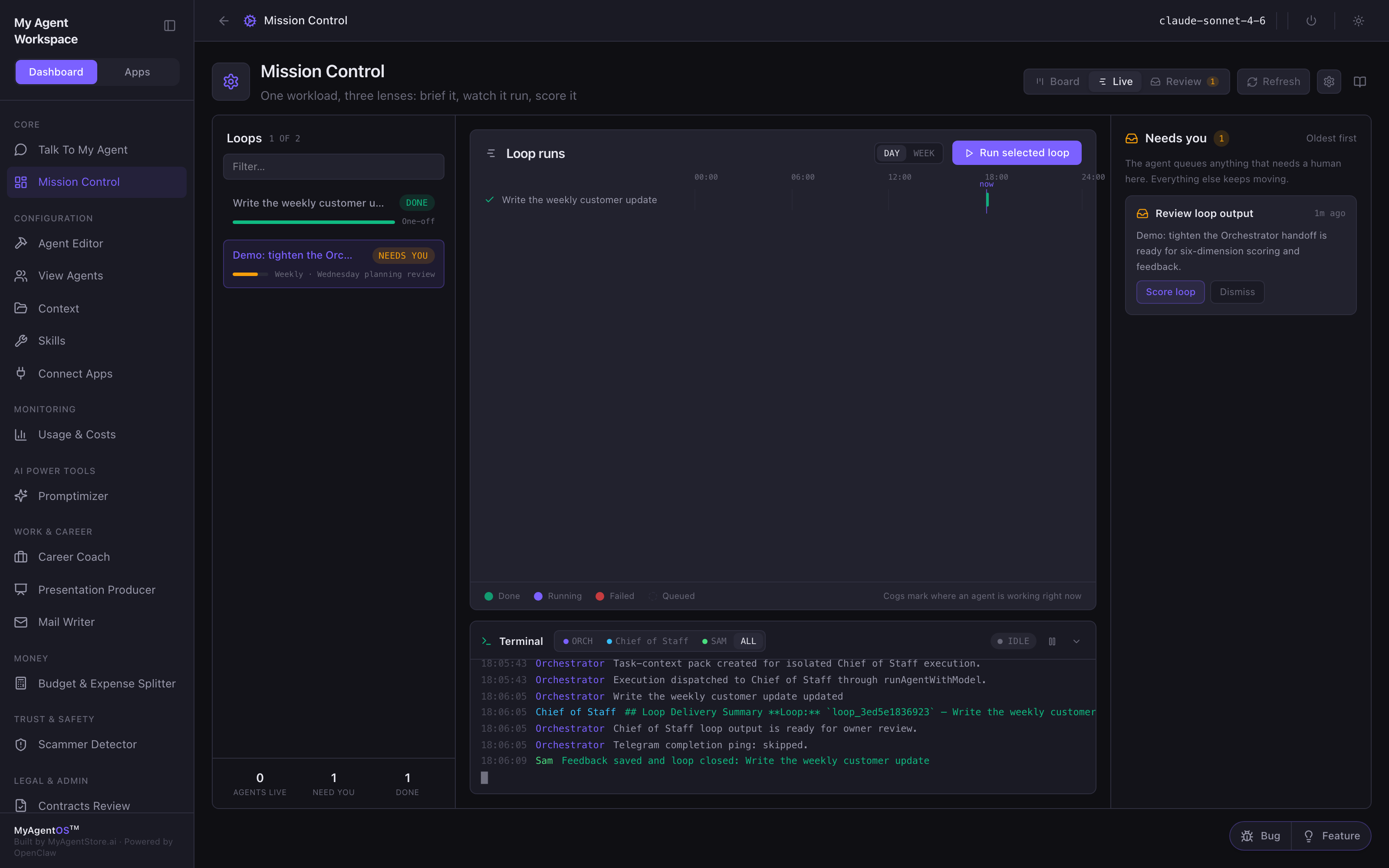Click the orange Demo loop progress bar
The width and height of the screenshot is (1389, 868).
coord(250,274)
